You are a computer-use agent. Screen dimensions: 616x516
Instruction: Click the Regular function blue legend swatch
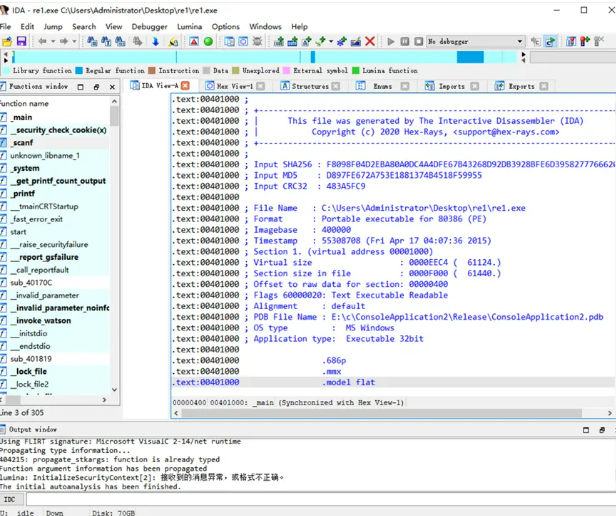click(x=79, y=70)
